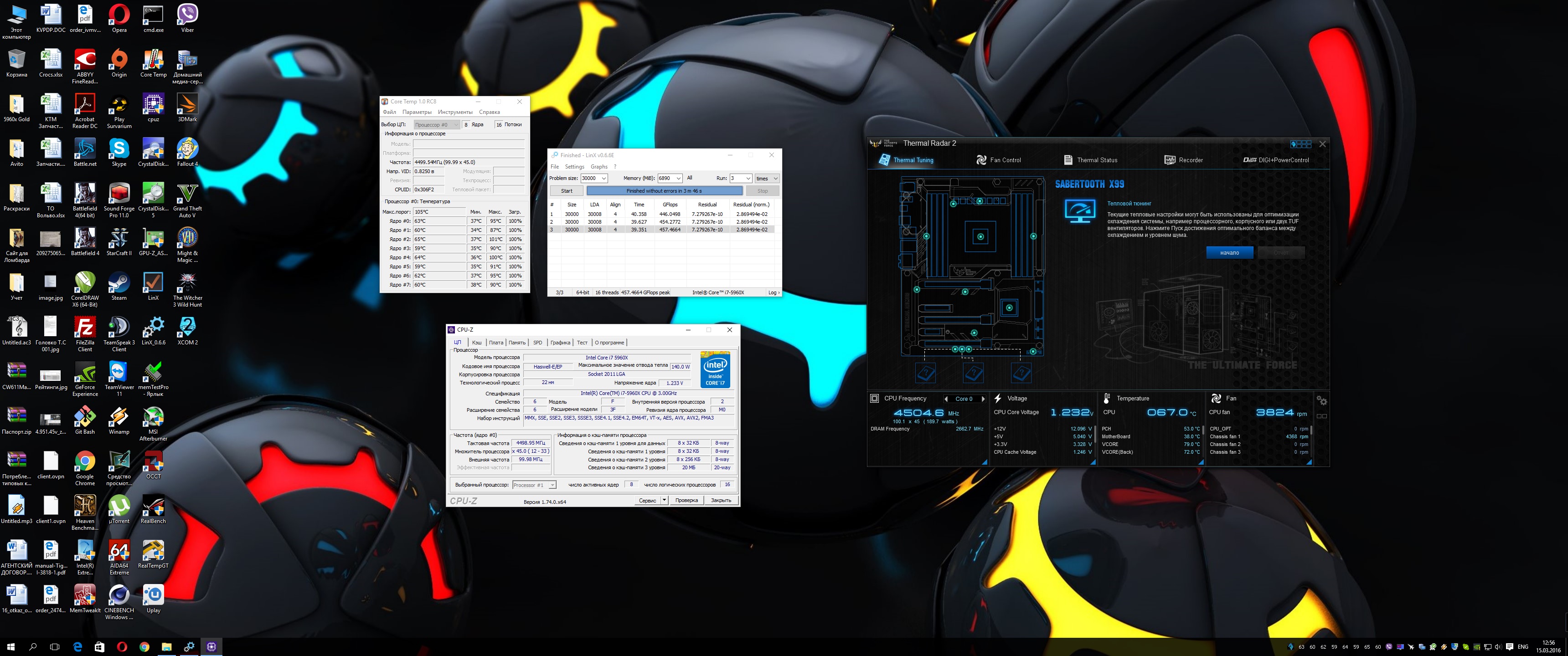Open the Fan Control tab icon

click(981, 160)
